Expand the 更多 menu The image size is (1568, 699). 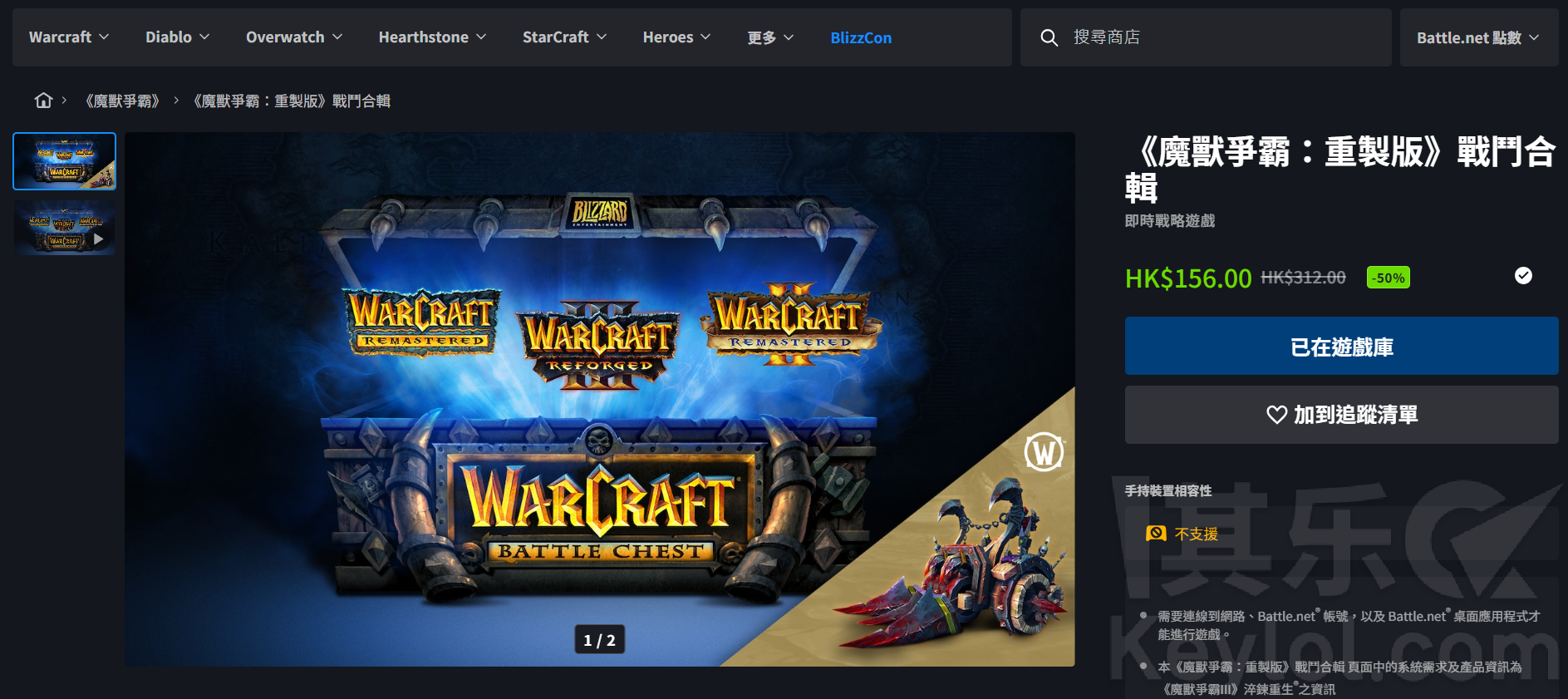coord(770,37)
